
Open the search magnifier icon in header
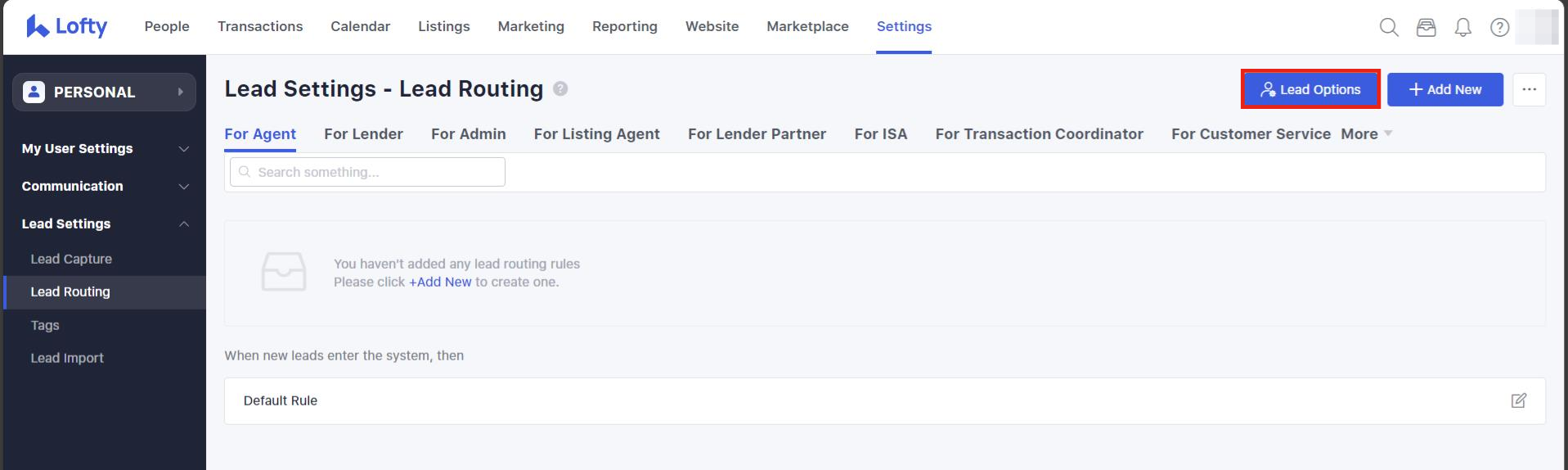coord(1388,27)
